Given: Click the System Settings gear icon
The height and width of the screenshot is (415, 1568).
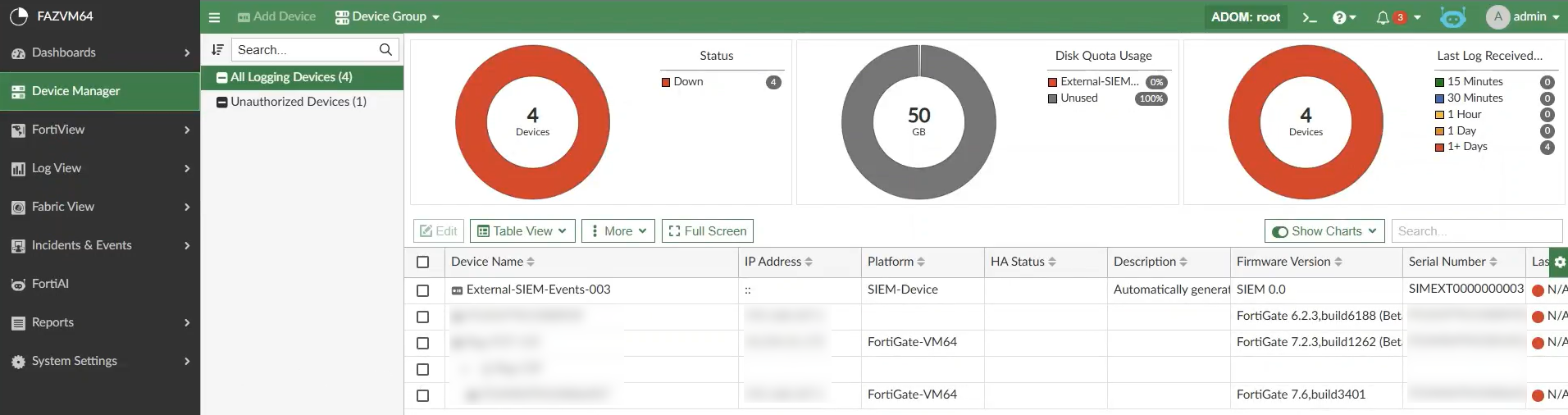Looking at the screenshot, I should (18, 362).
